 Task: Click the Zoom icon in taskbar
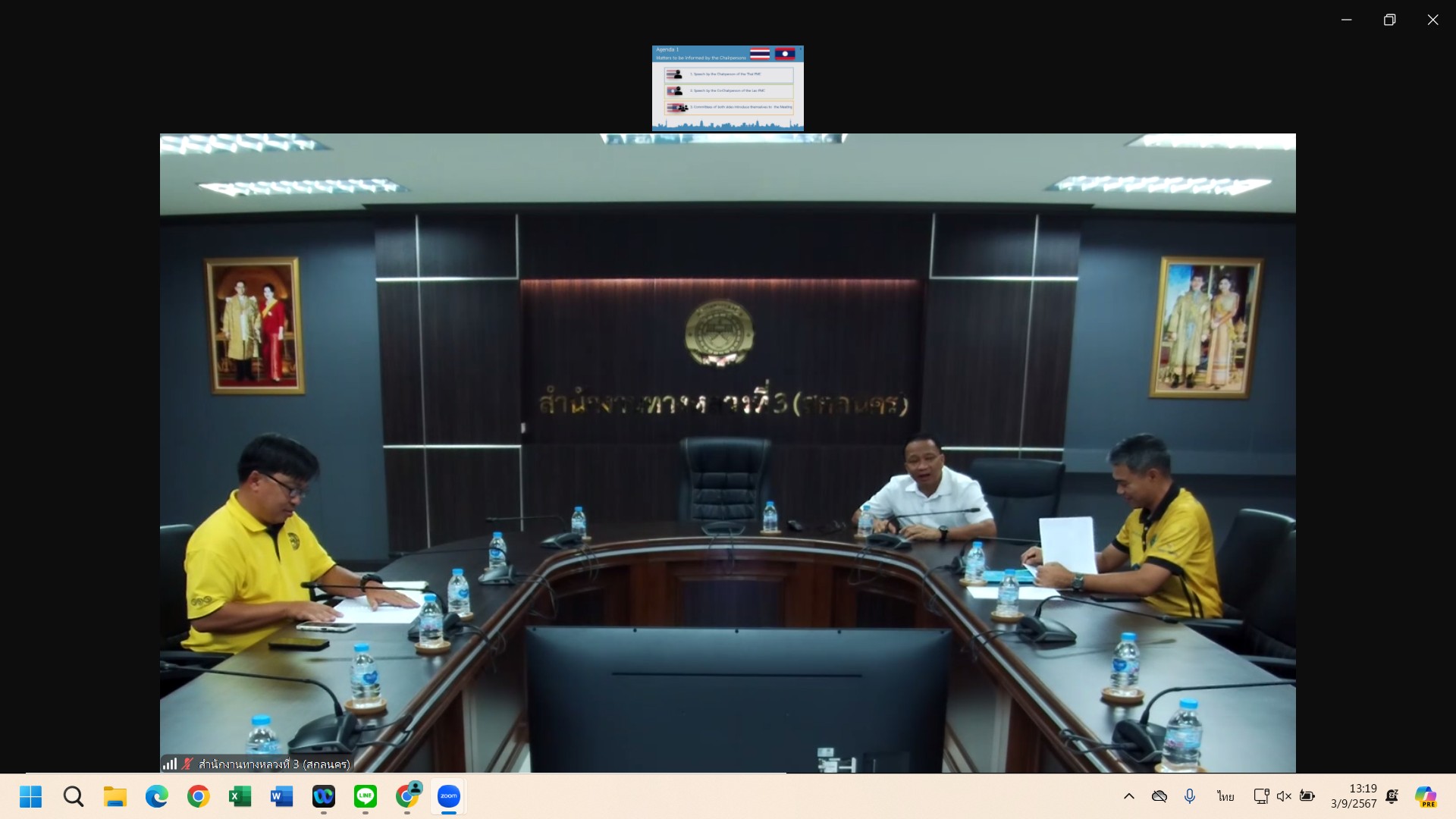[x=448, y=796]
